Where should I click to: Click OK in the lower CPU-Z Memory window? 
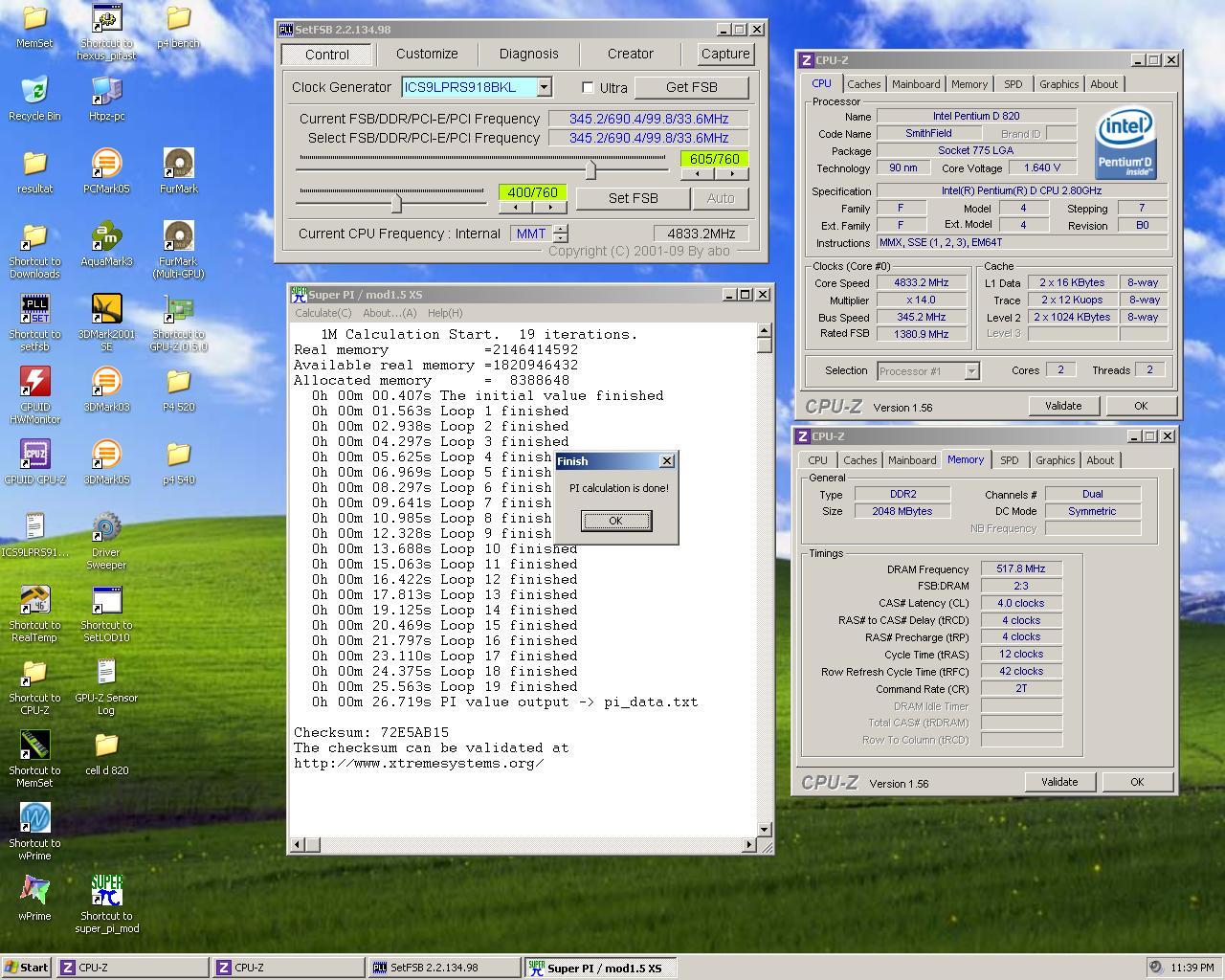point(1137,782)
